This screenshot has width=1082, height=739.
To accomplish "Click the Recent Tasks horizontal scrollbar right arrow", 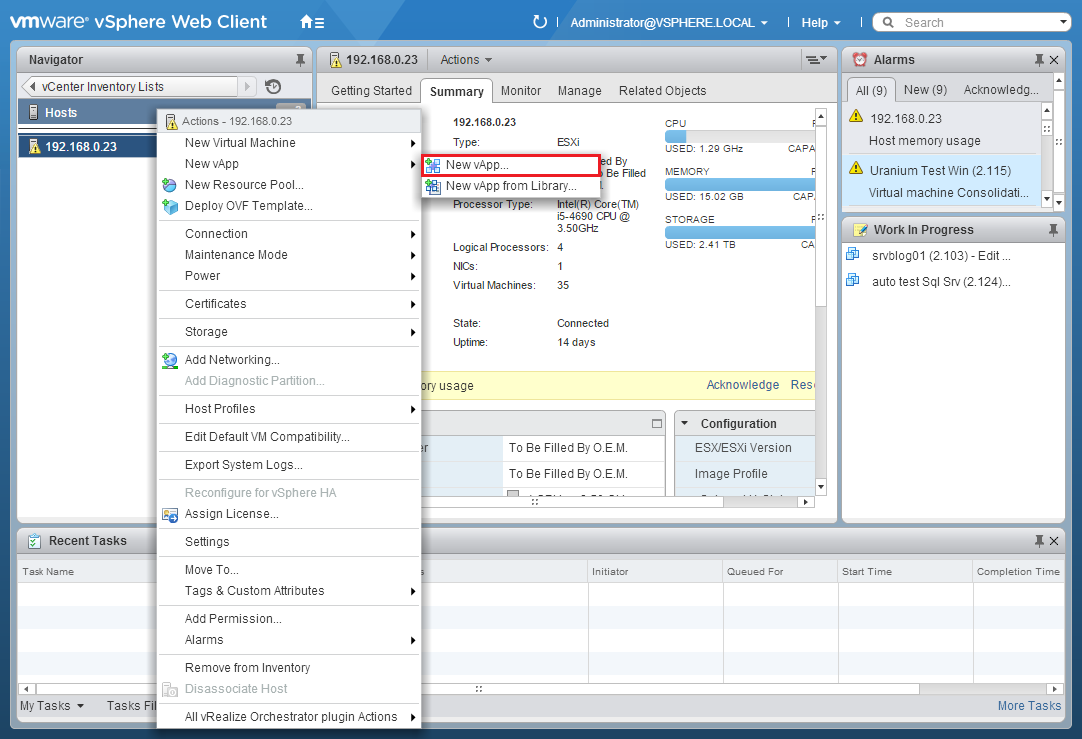I will 1054,689.
